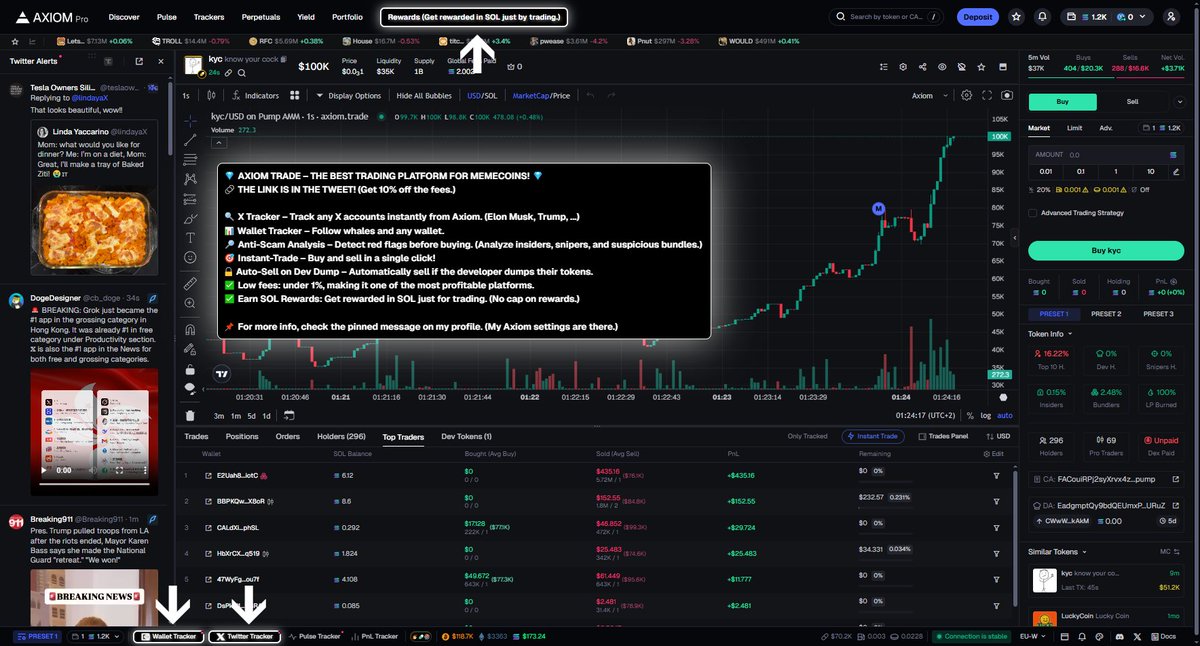Viewport: 1200px width, 646px height.
Task: Select the ruler measure tool
Action: tap(190, 284)
